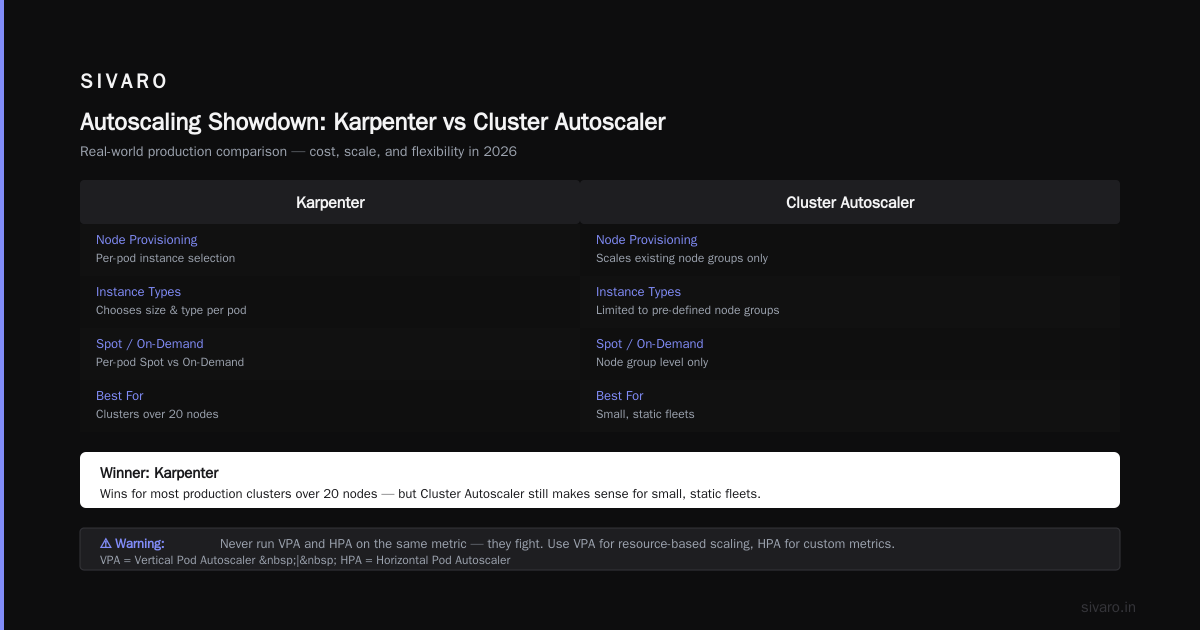Click 'Per-pod Spot vs On-Demand' text
Image resolution: width=1200 pixels, height=630 pixels.
coord(170,362)
